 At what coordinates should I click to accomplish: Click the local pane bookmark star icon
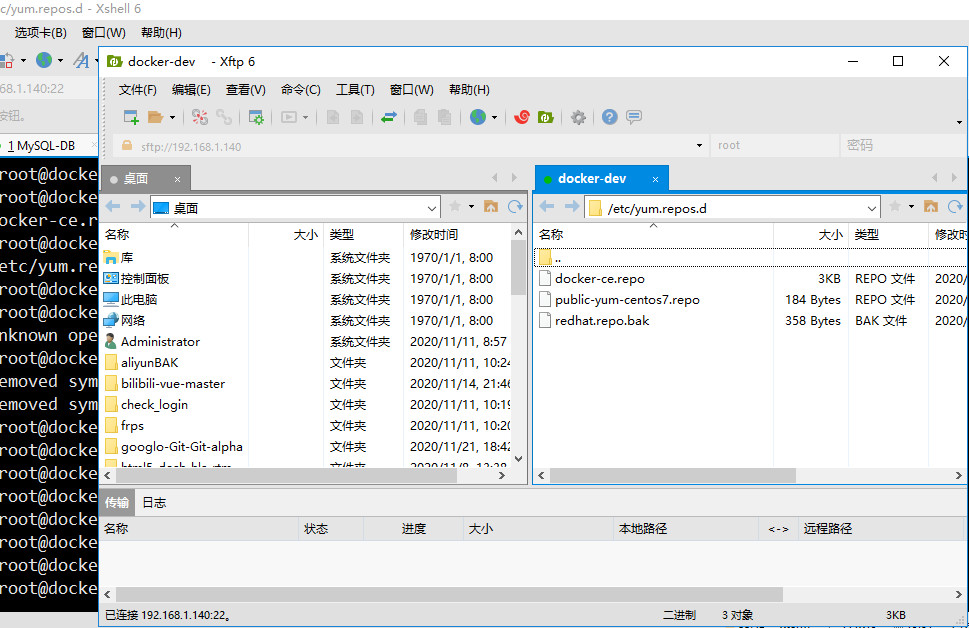pyautogui.click(x=455, y=206)
